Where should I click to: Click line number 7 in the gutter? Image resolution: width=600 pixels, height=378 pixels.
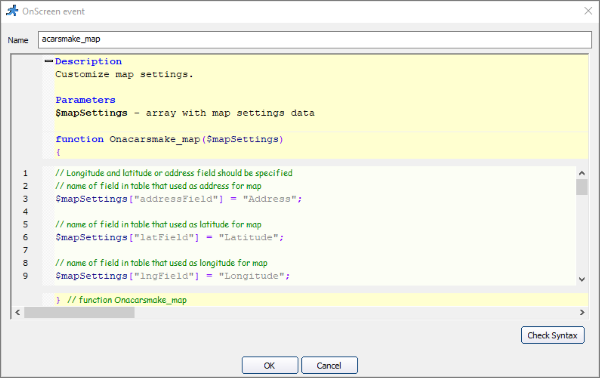click(x=25, y=250)
